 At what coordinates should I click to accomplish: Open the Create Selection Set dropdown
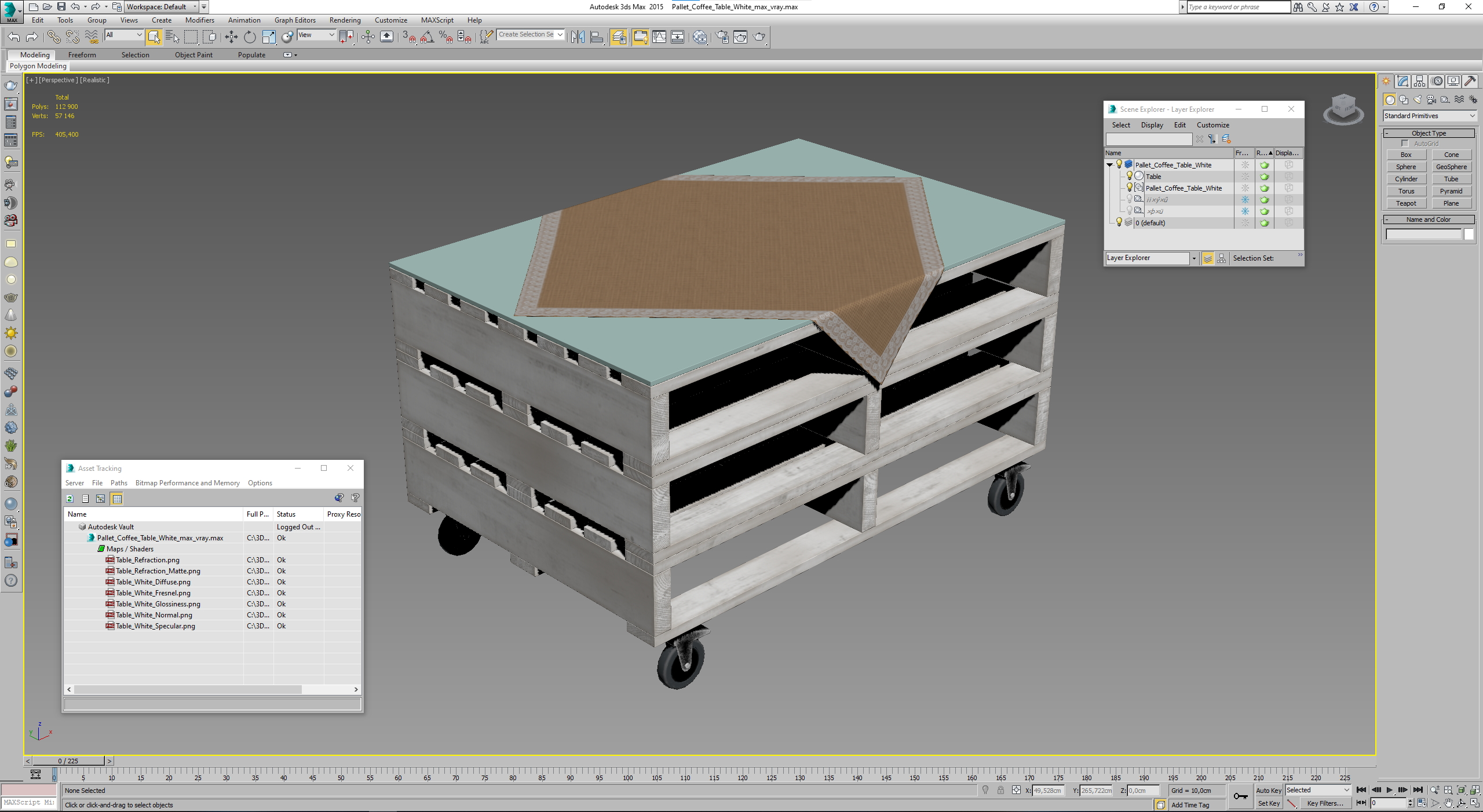[531, 35]
